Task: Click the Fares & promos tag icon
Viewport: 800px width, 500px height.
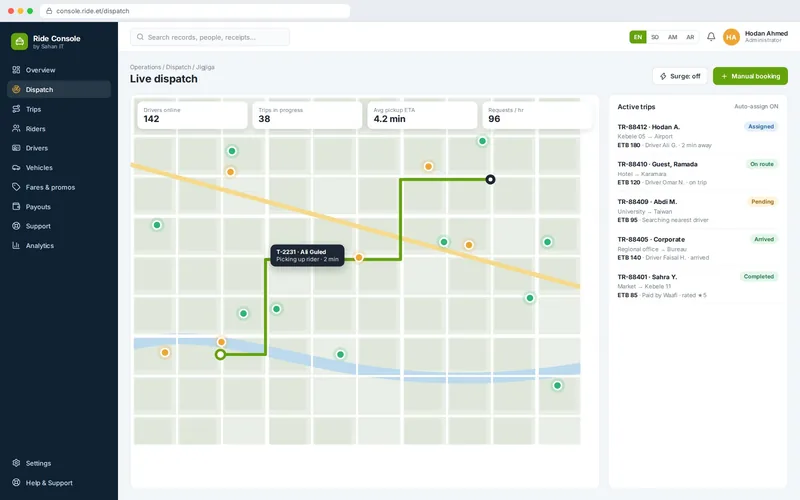Action: (16, 187)
